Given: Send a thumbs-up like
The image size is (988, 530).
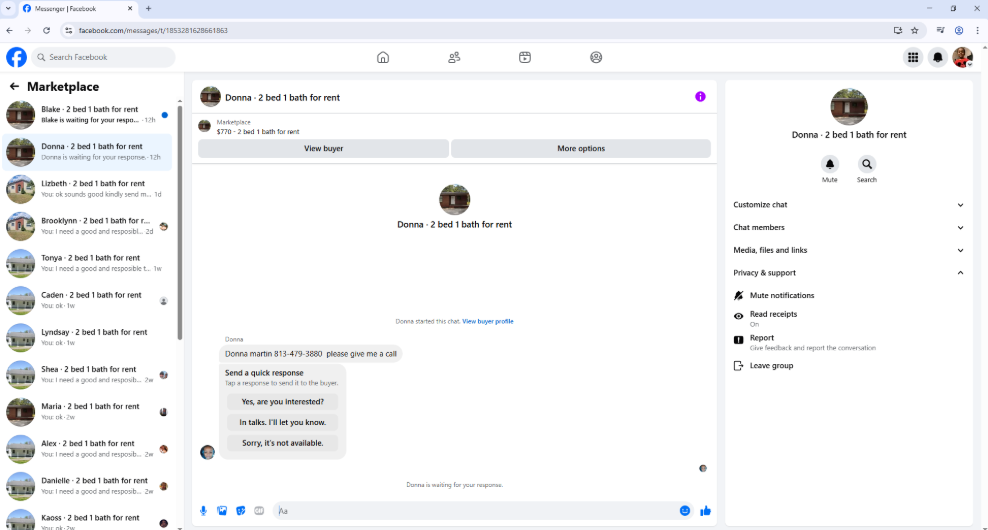Looking at the screenshot, I should pyautogui.click(x=705, y=510).
